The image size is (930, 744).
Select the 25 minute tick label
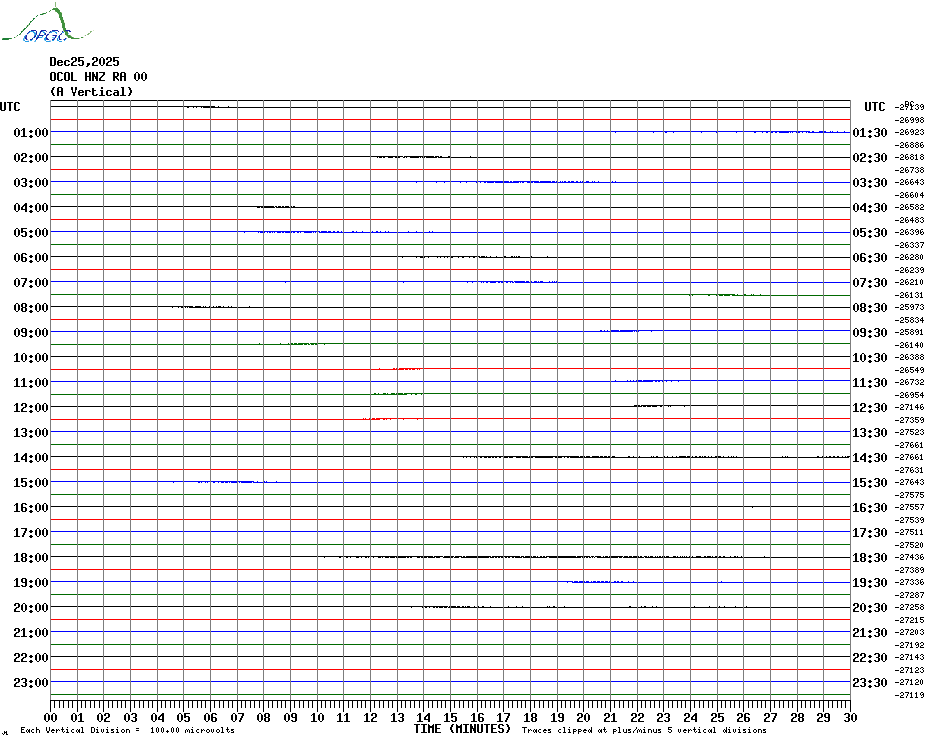pyautogui.click(x=717, y=718)
